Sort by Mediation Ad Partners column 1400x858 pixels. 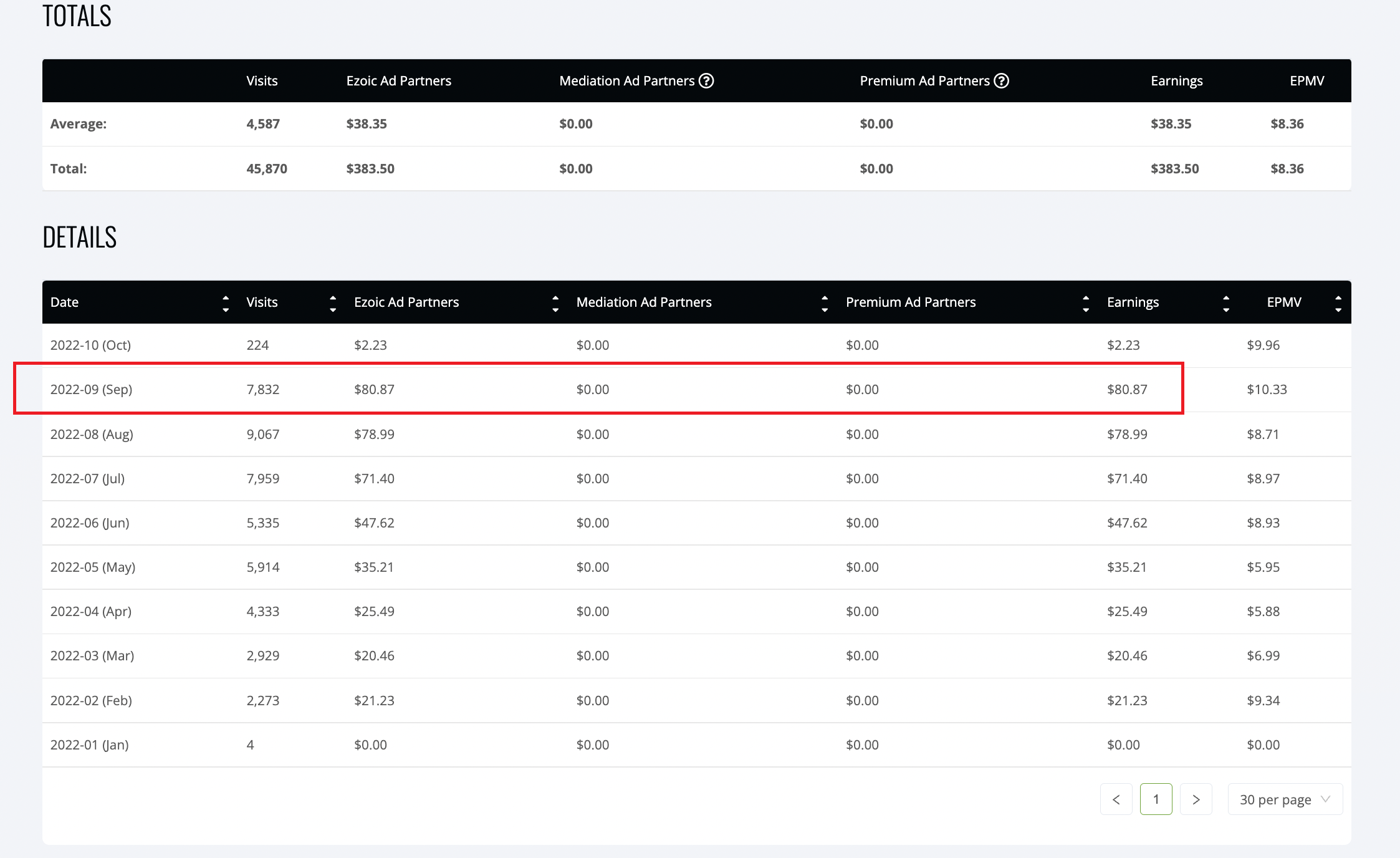tap(825, 304)
